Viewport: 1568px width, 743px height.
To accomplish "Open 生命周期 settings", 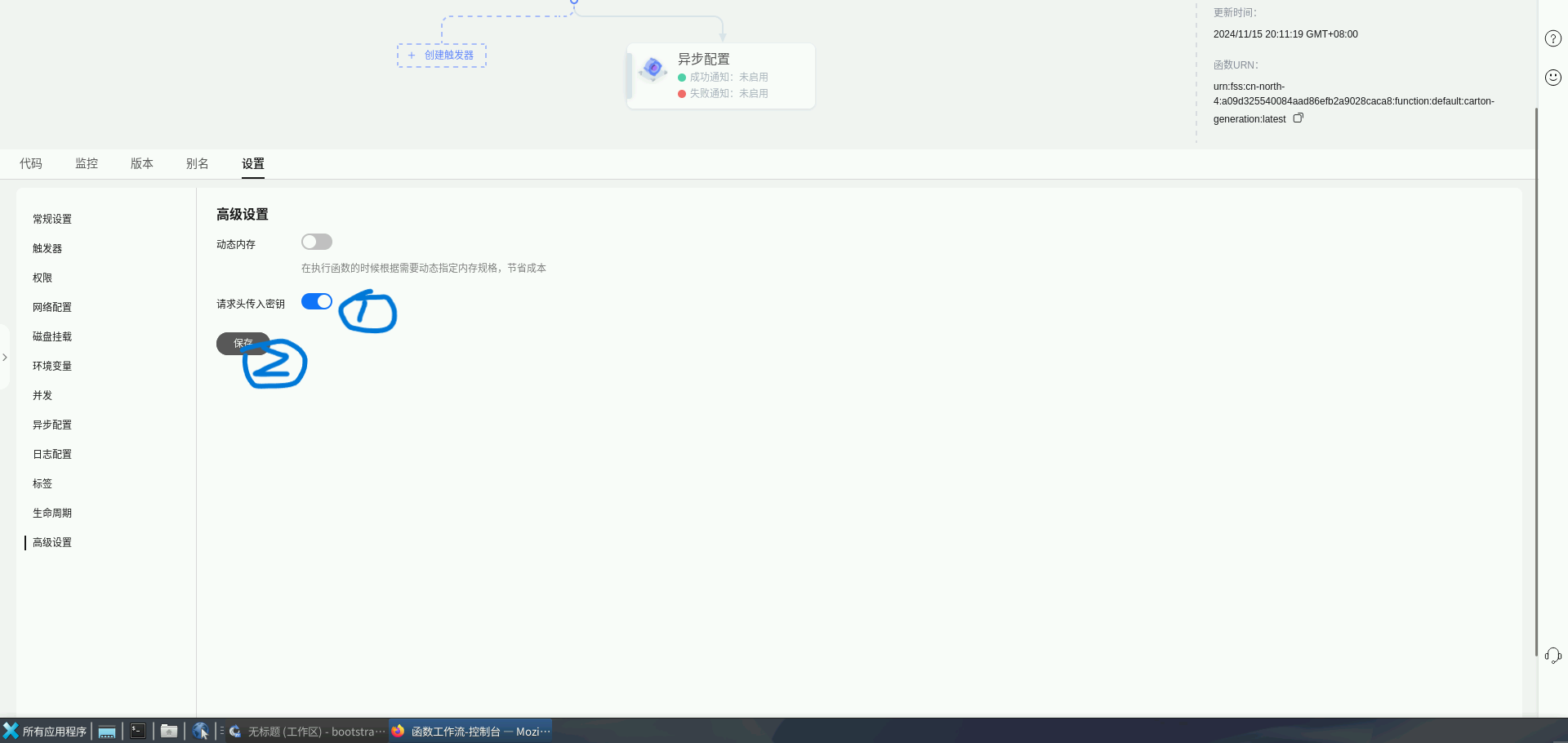I will point(52,513).
